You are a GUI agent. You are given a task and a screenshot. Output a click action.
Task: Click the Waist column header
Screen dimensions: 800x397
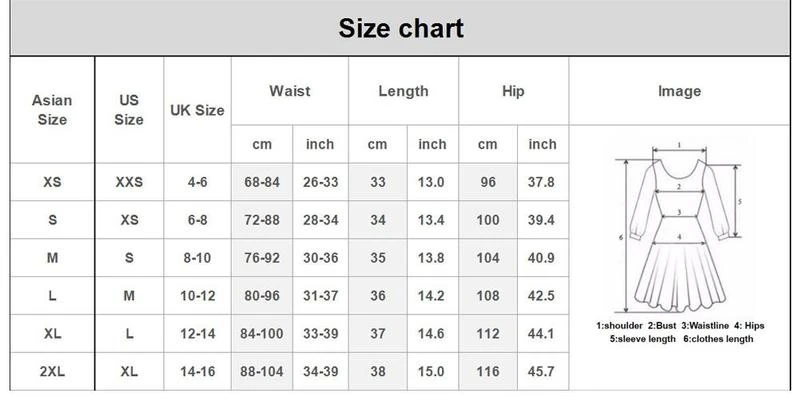[x=290, y=91]
